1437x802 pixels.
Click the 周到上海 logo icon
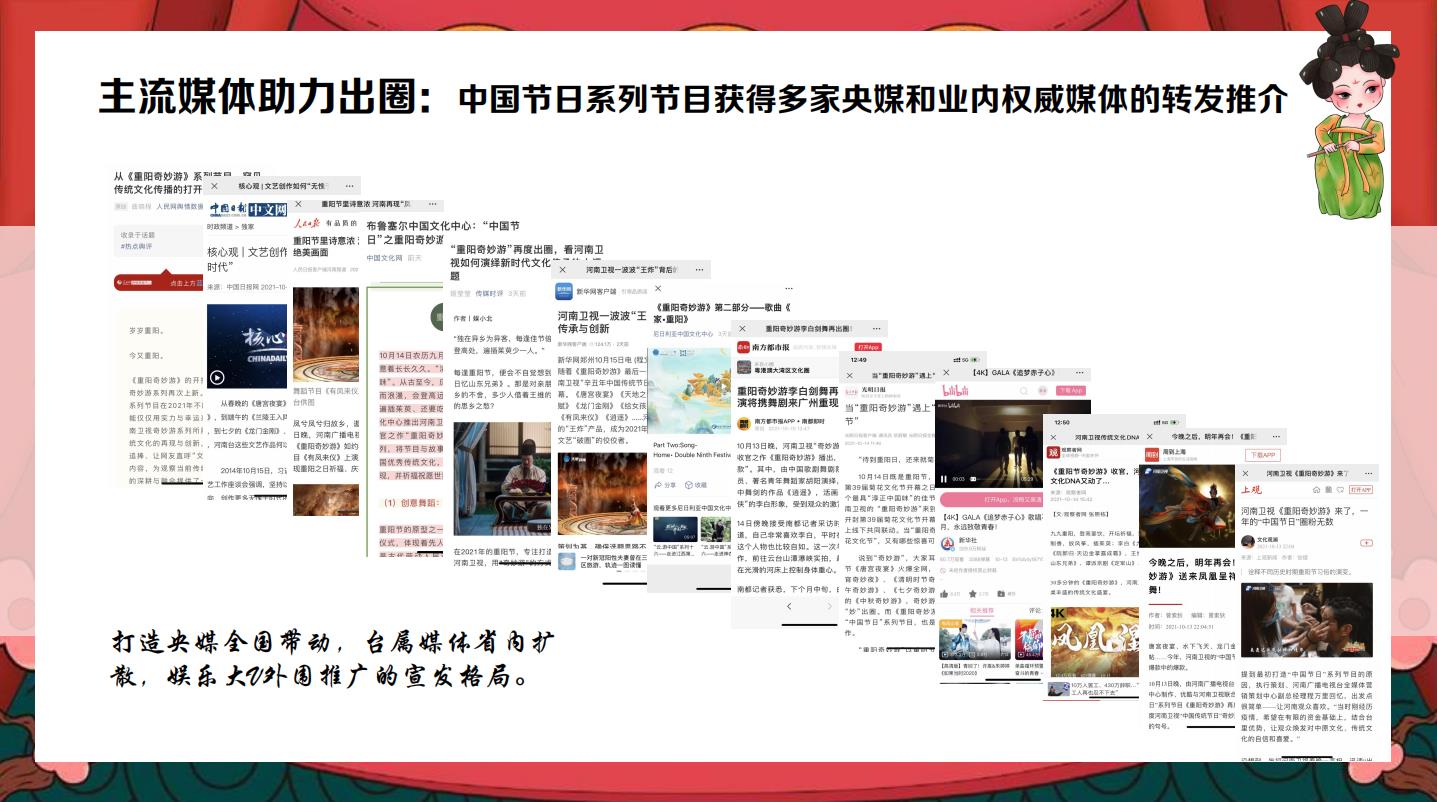pyautogui.click(x=1151, y=454)
